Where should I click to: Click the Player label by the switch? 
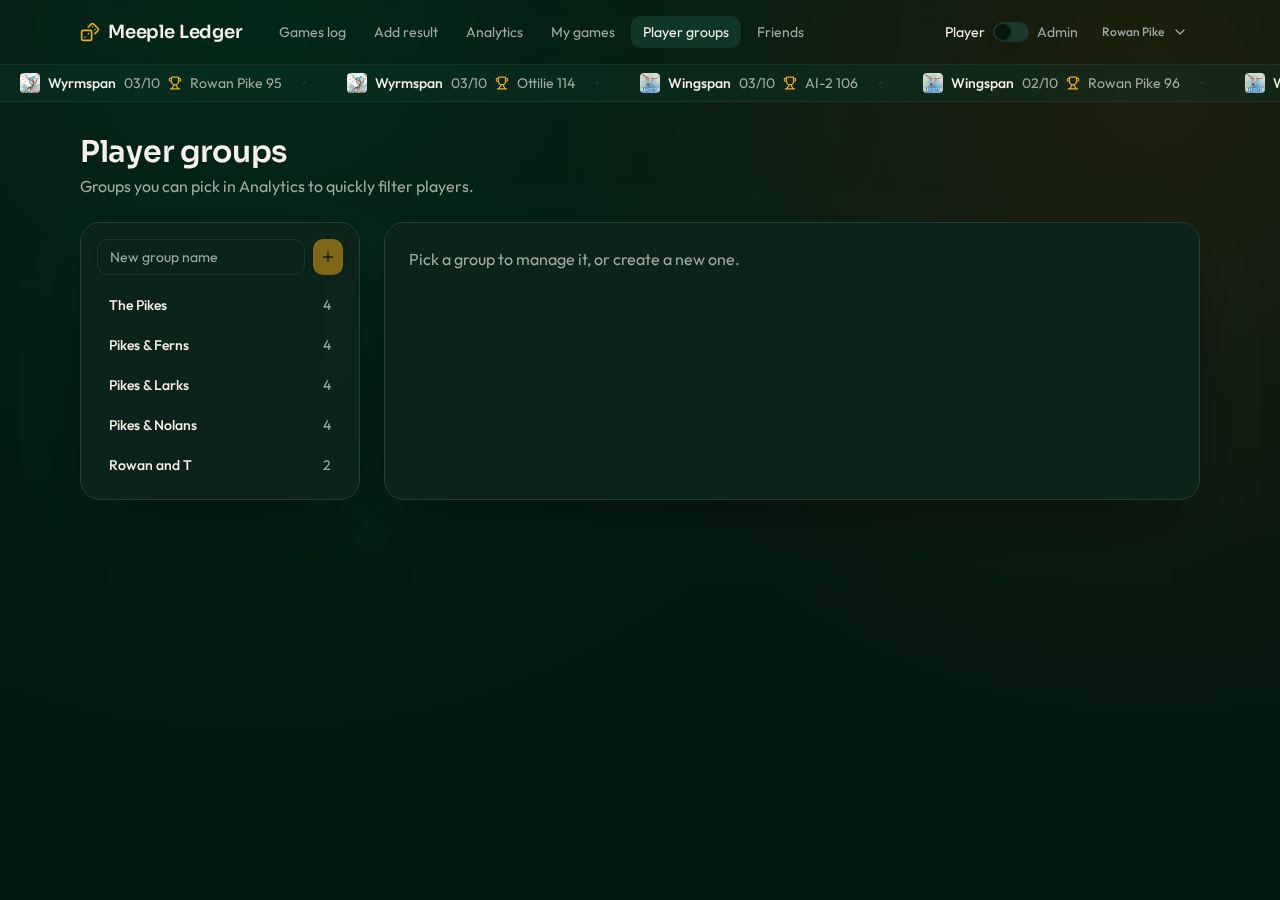coord(964,32)
